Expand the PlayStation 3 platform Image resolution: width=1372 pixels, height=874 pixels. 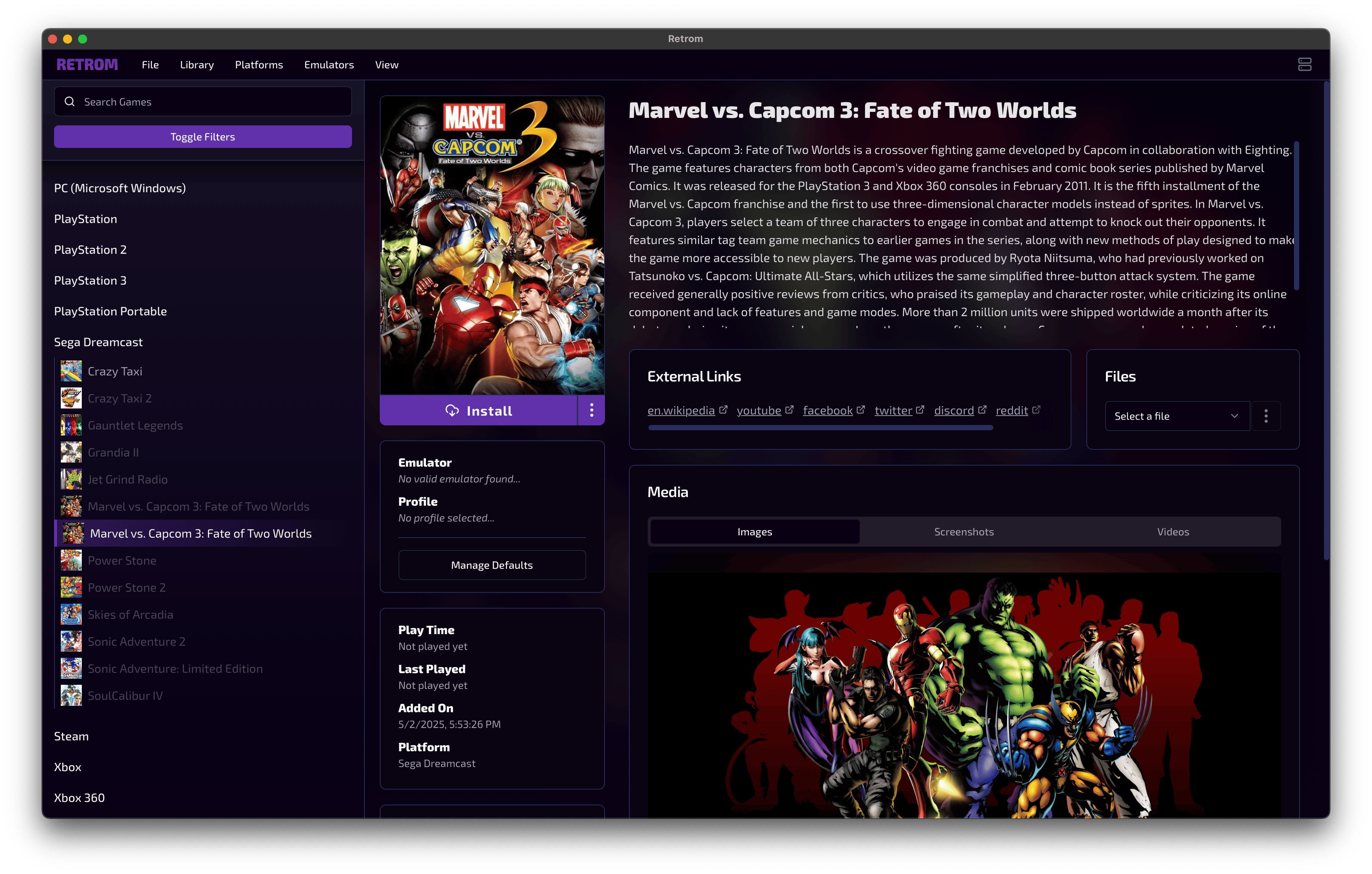(90, 280)
